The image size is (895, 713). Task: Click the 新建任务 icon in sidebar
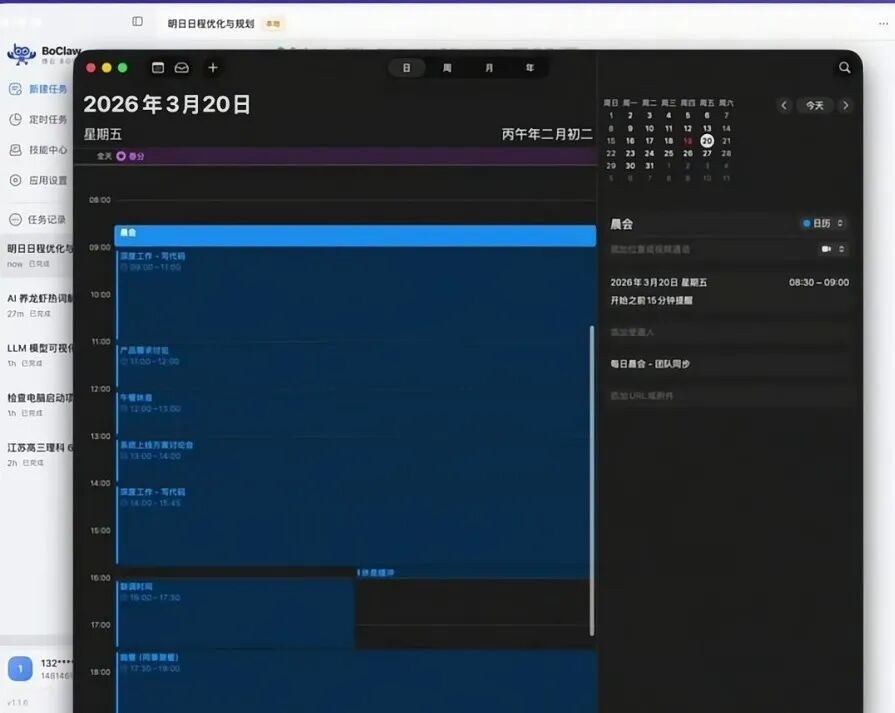click(x=16, y=89)
